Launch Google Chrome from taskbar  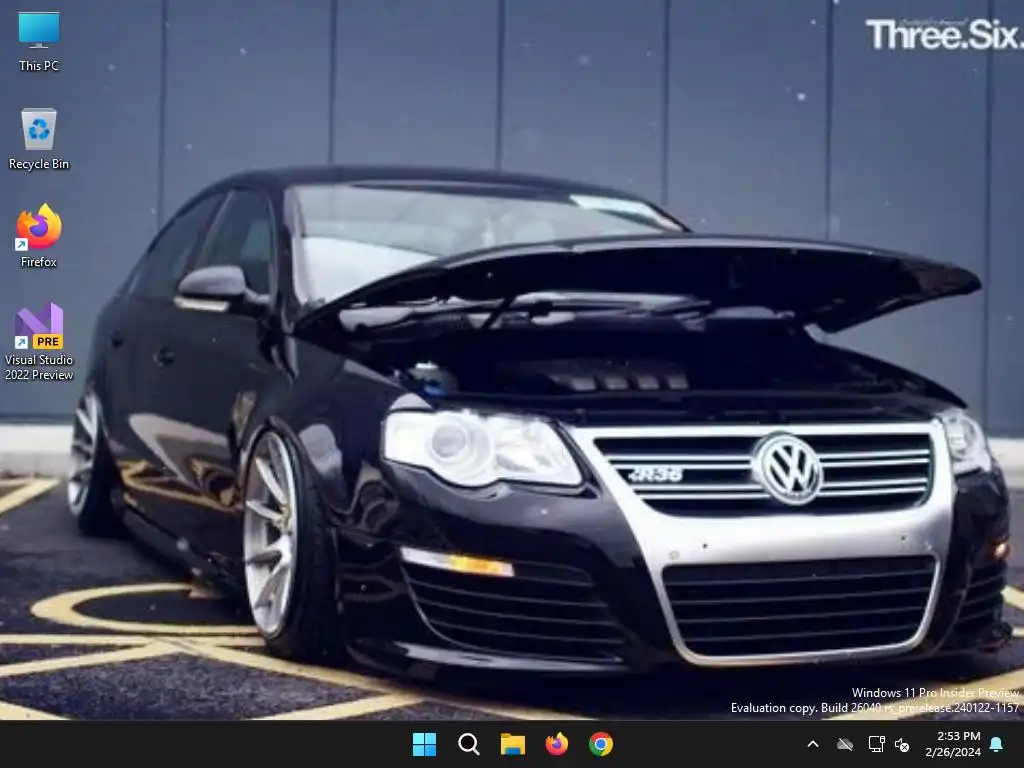tap(601, 744)
